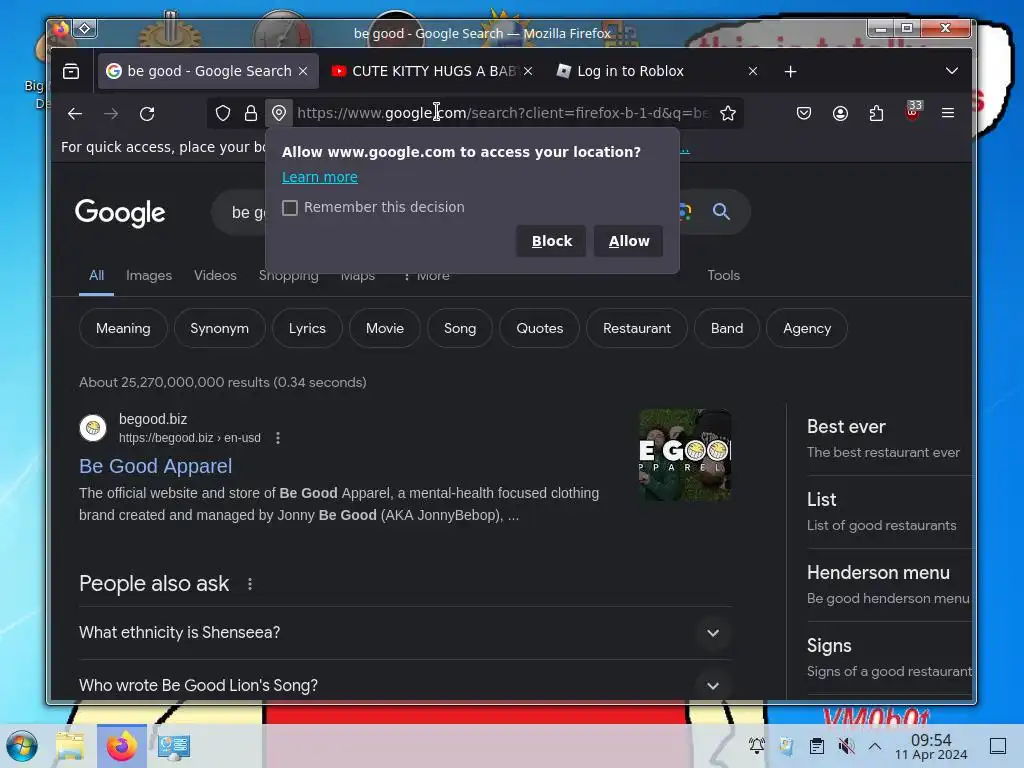Close the CUTE KITTY YouTube tab
The image size is (1024, 768).
pyautogui.click(x=528, y=71)
